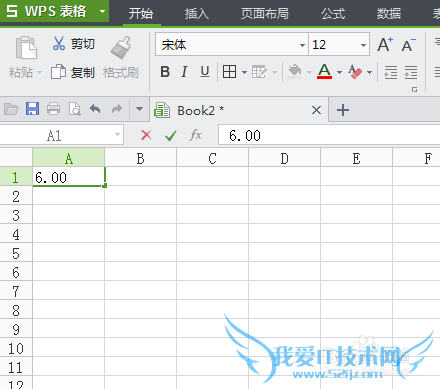Viewport: 440px width, 389px height.
Task: Redo the last action
Action: [117, 109]
